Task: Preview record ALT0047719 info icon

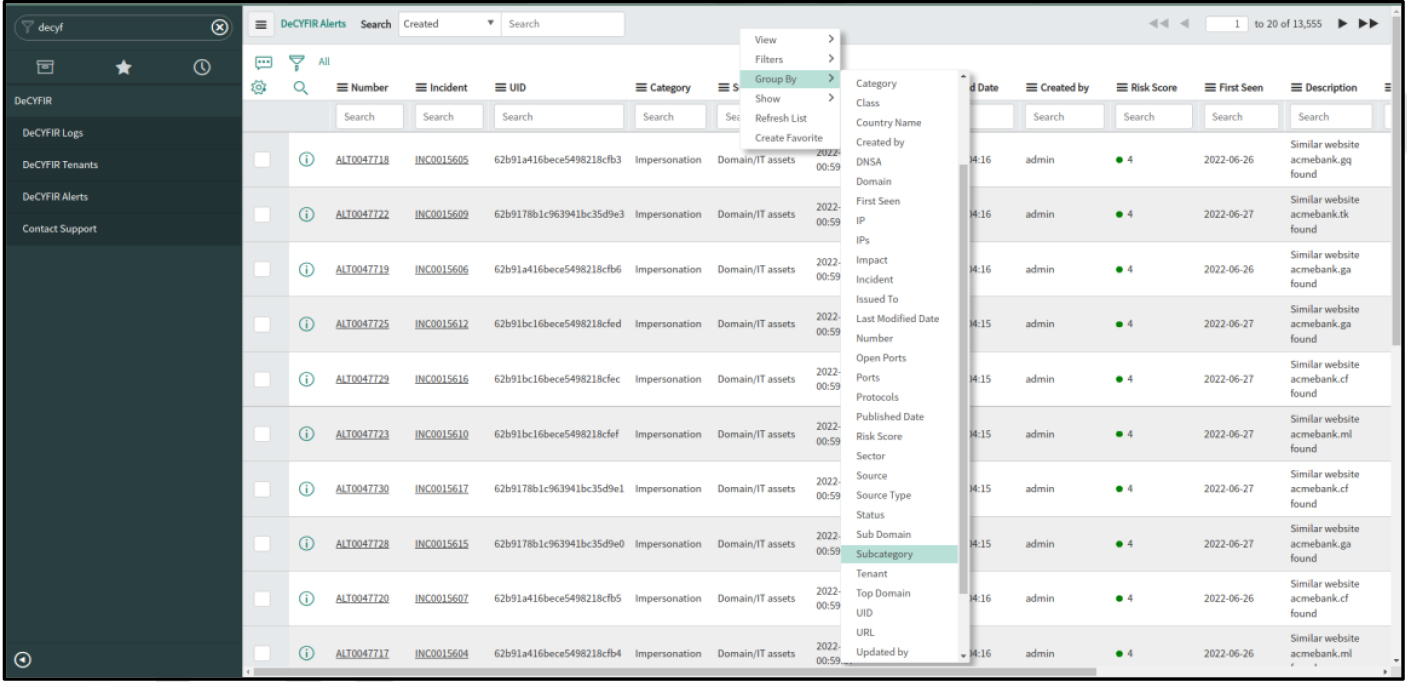Action: tap(307, 269)
